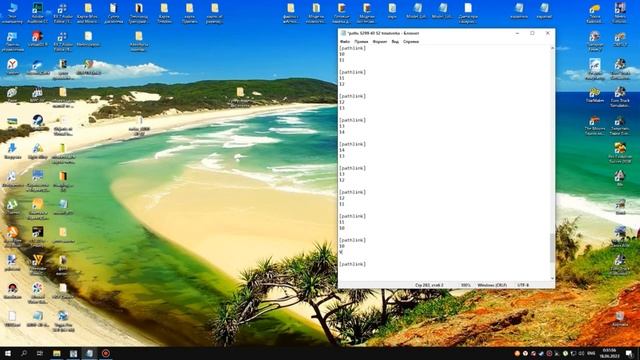Minimize the Notepad window
The image size is (640, 360).
[x=517, y=33]
